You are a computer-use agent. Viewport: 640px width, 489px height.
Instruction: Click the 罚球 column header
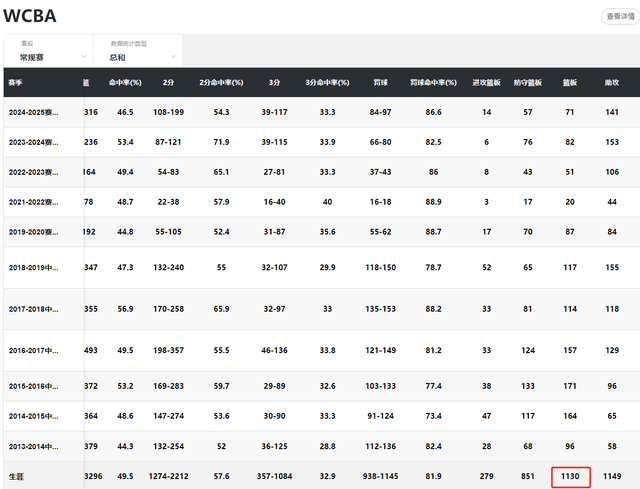(x=380, y=82)
